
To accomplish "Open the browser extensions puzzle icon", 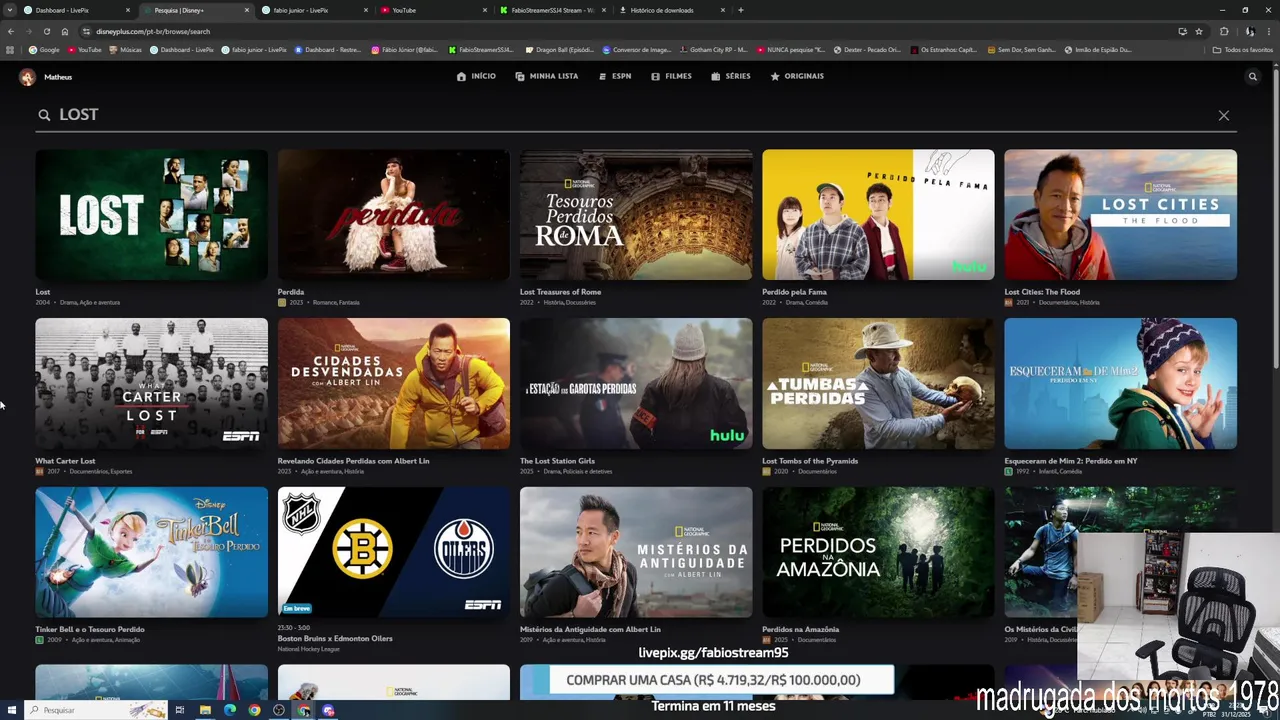I will point(1224,31).
